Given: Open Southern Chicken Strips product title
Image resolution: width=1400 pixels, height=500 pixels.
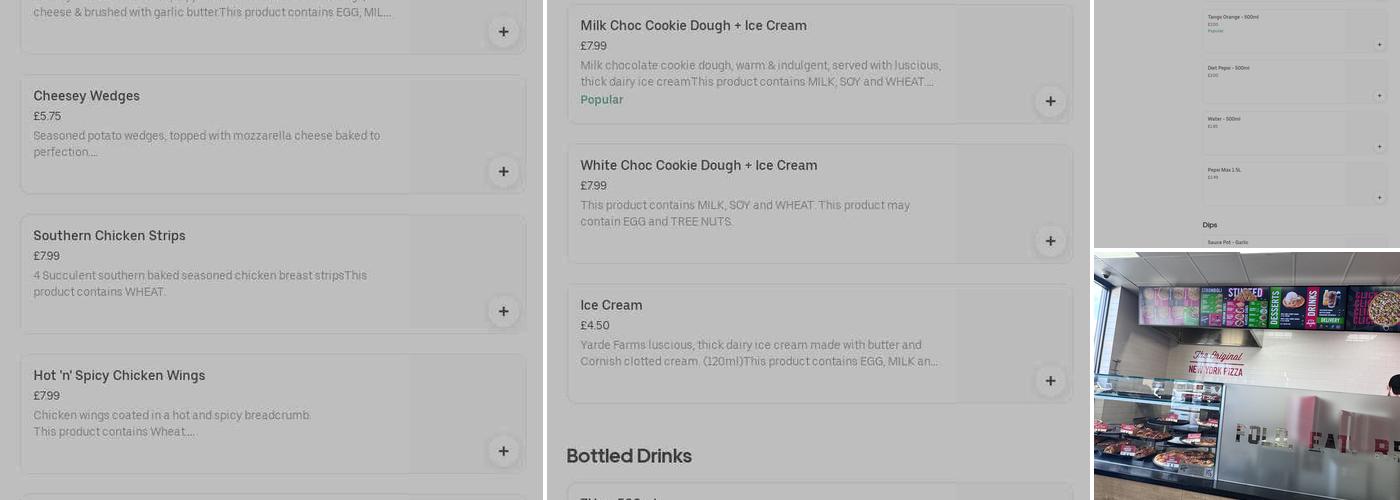Looking at the screenshot, I should pyautogui.click(x=109, y=236).
